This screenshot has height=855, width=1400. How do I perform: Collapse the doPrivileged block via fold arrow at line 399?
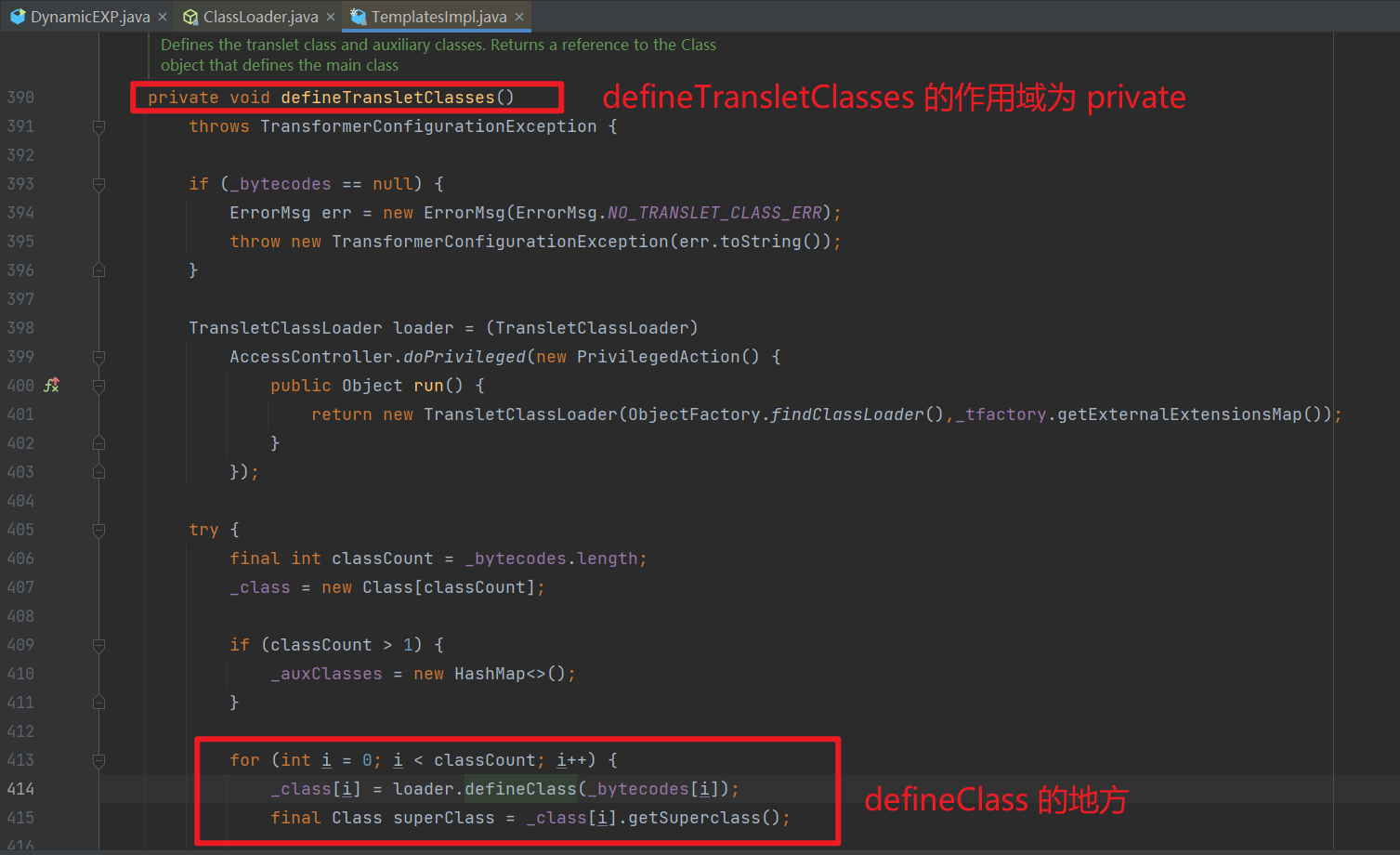click(98, 357)
